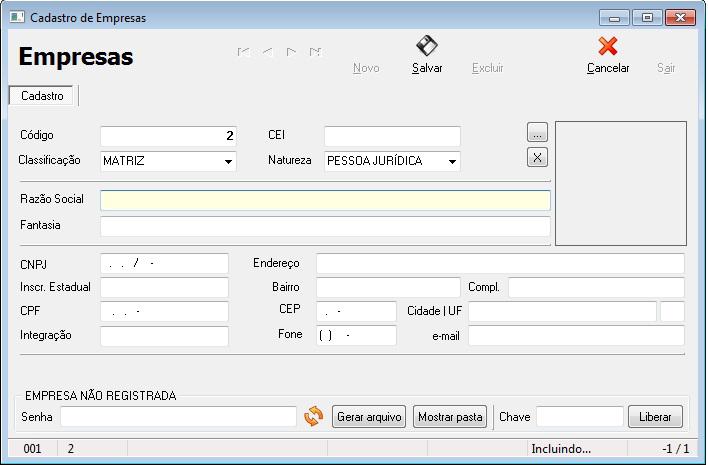
Task: Click the ellipsis browse image button
Action: (x=537, y=132)
